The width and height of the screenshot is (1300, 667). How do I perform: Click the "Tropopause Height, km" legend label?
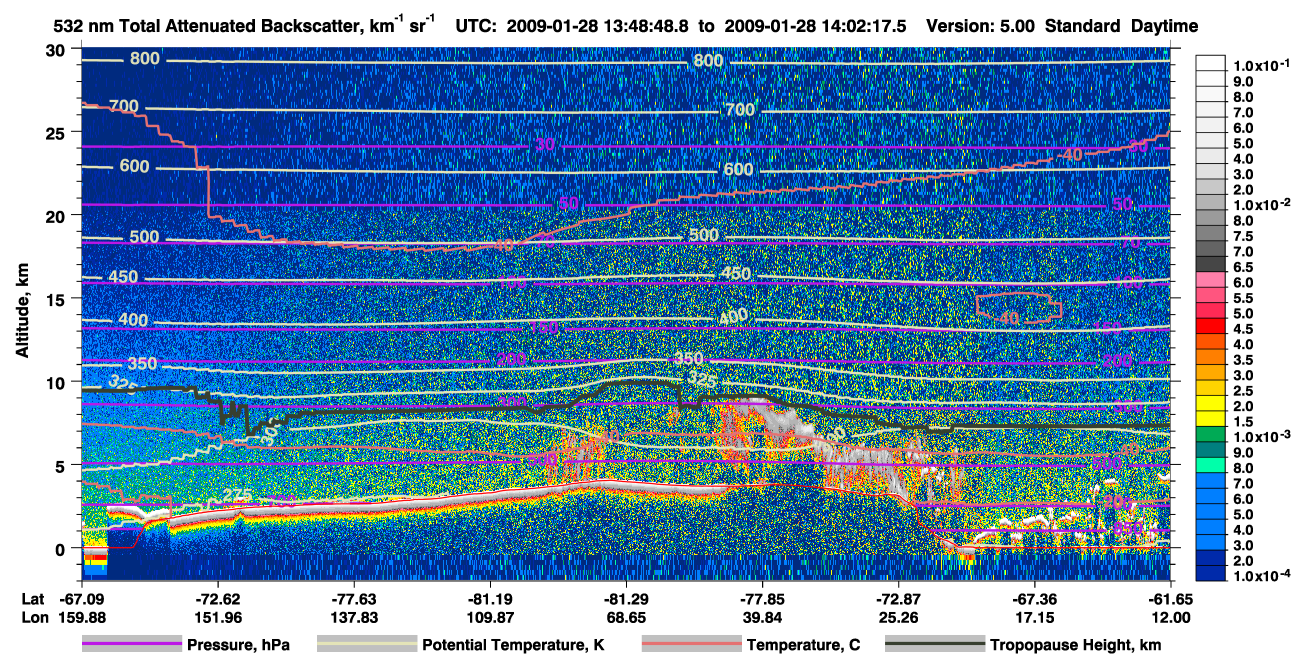(x=1075, y=646)
